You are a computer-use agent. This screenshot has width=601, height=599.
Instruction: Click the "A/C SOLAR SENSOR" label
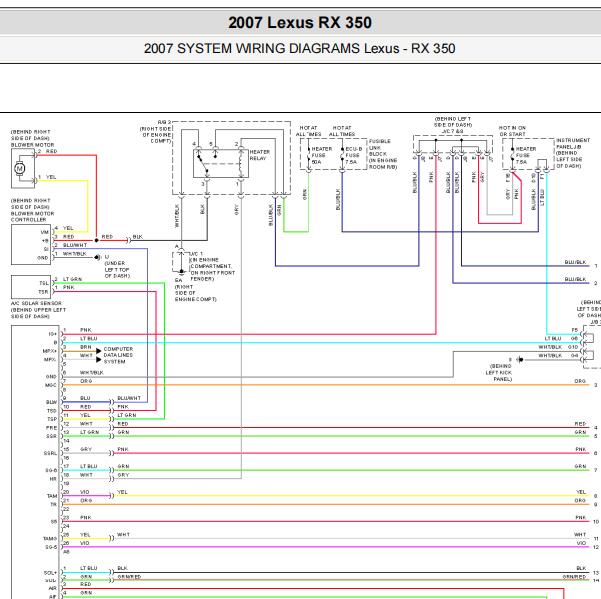36,303
